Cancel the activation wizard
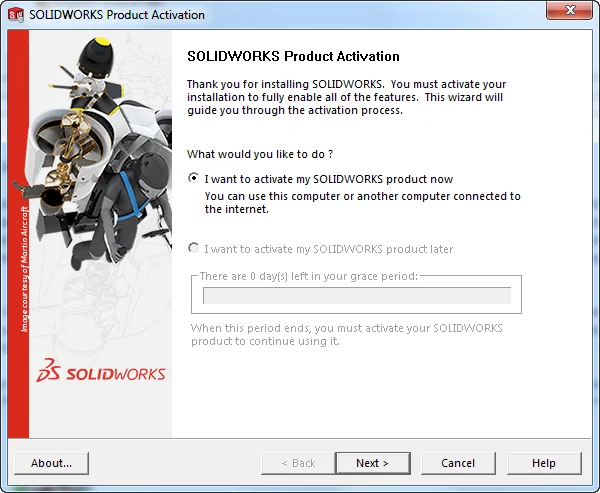This screenshot has height=493, width=600. pos(458,463)
